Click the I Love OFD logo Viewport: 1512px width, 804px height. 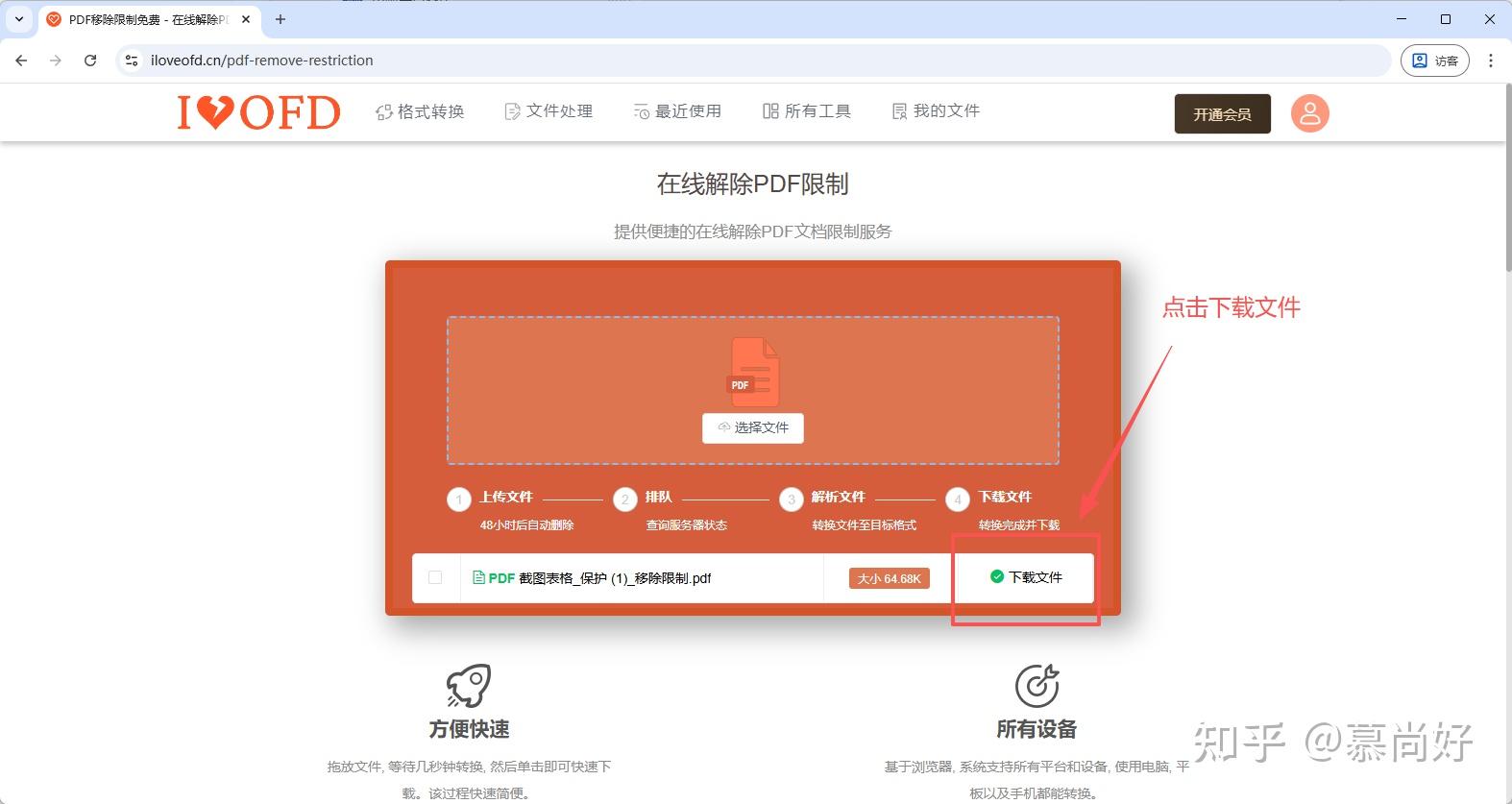click(258, 112)
